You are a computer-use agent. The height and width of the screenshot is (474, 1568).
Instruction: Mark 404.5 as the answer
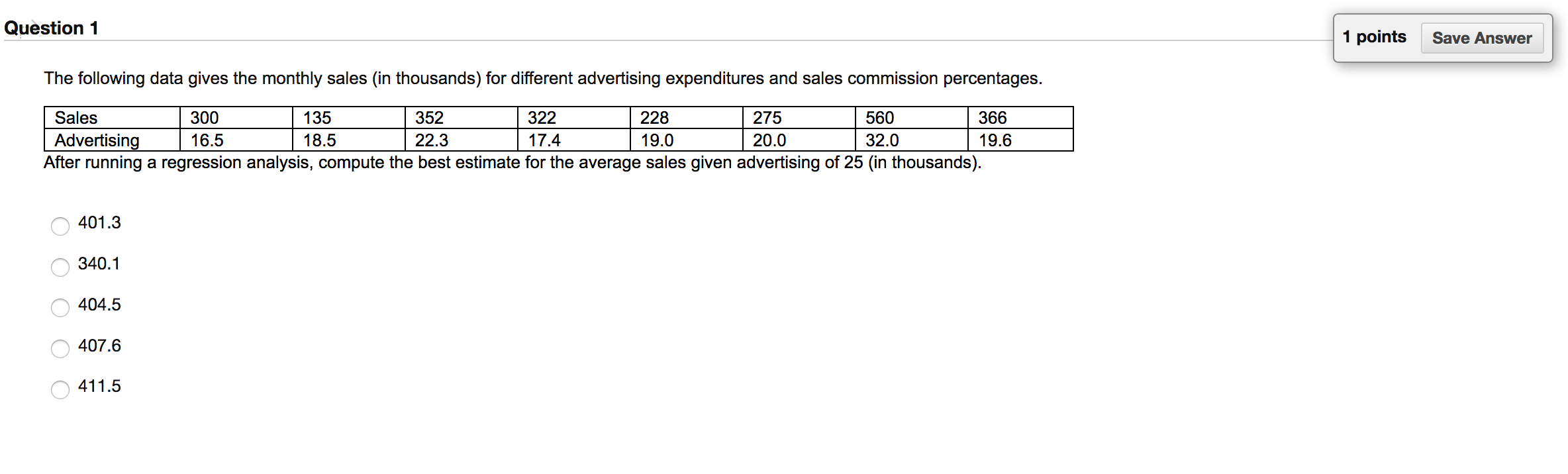60,307
